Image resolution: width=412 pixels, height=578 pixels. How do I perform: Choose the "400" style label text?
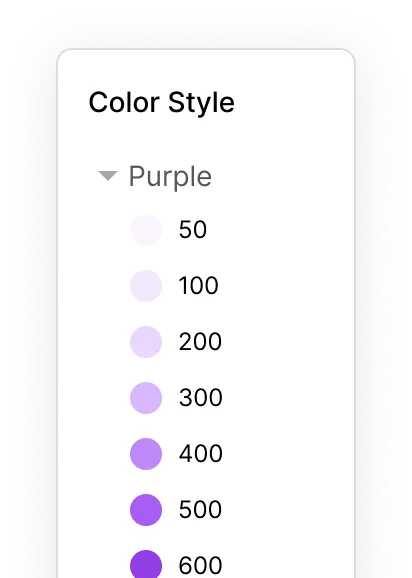pyautogui.click(x=200, y=454)
